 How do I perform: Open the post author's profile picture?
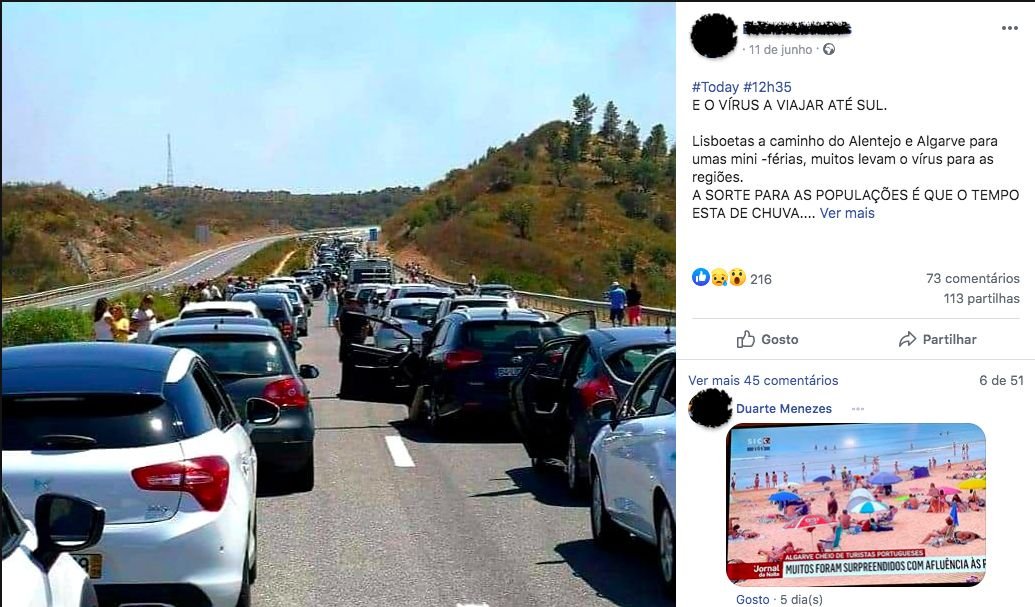[714, 36]
